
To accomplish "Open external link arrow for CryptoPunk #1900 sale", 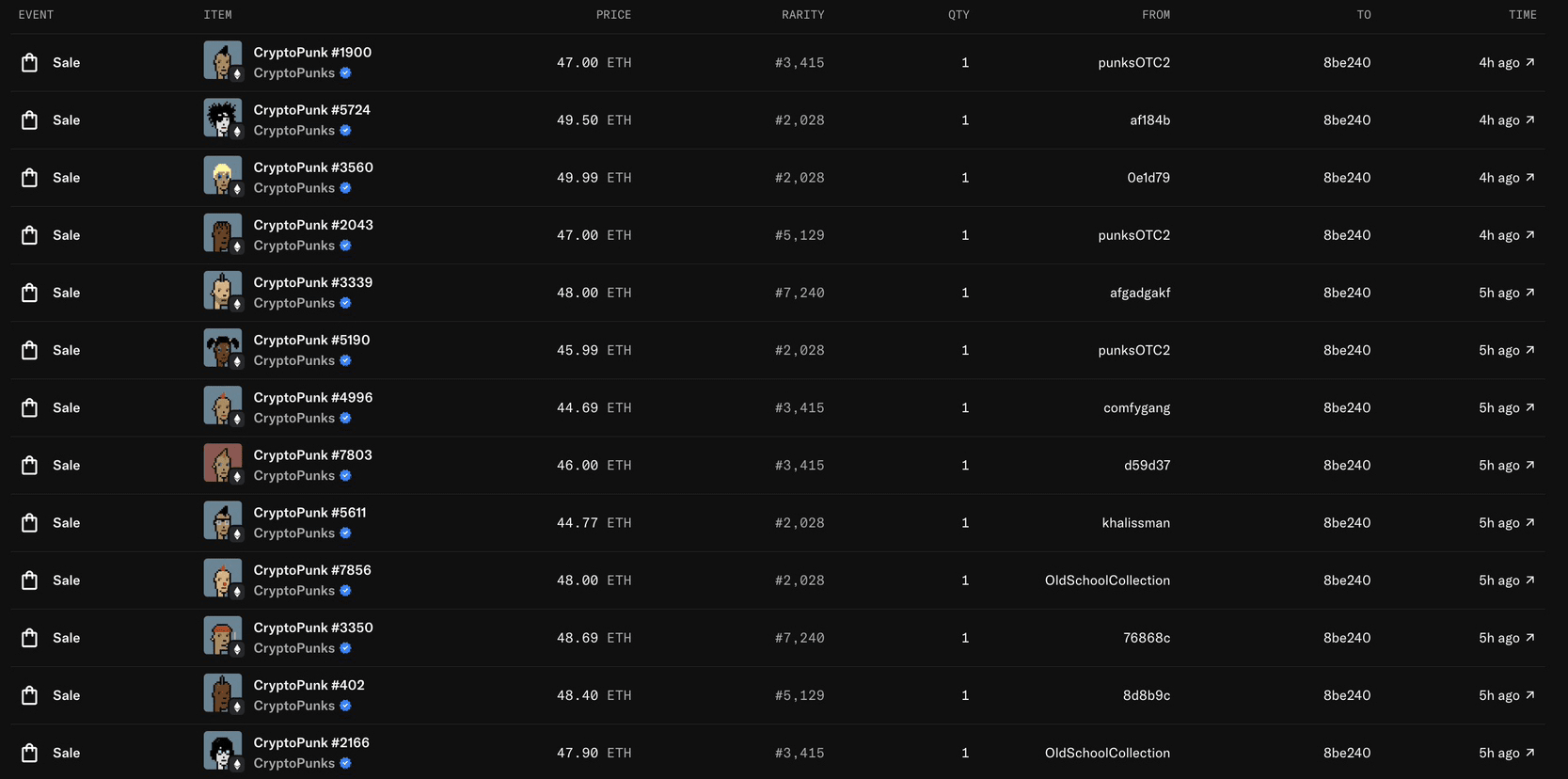I will tap(1530, 62).
